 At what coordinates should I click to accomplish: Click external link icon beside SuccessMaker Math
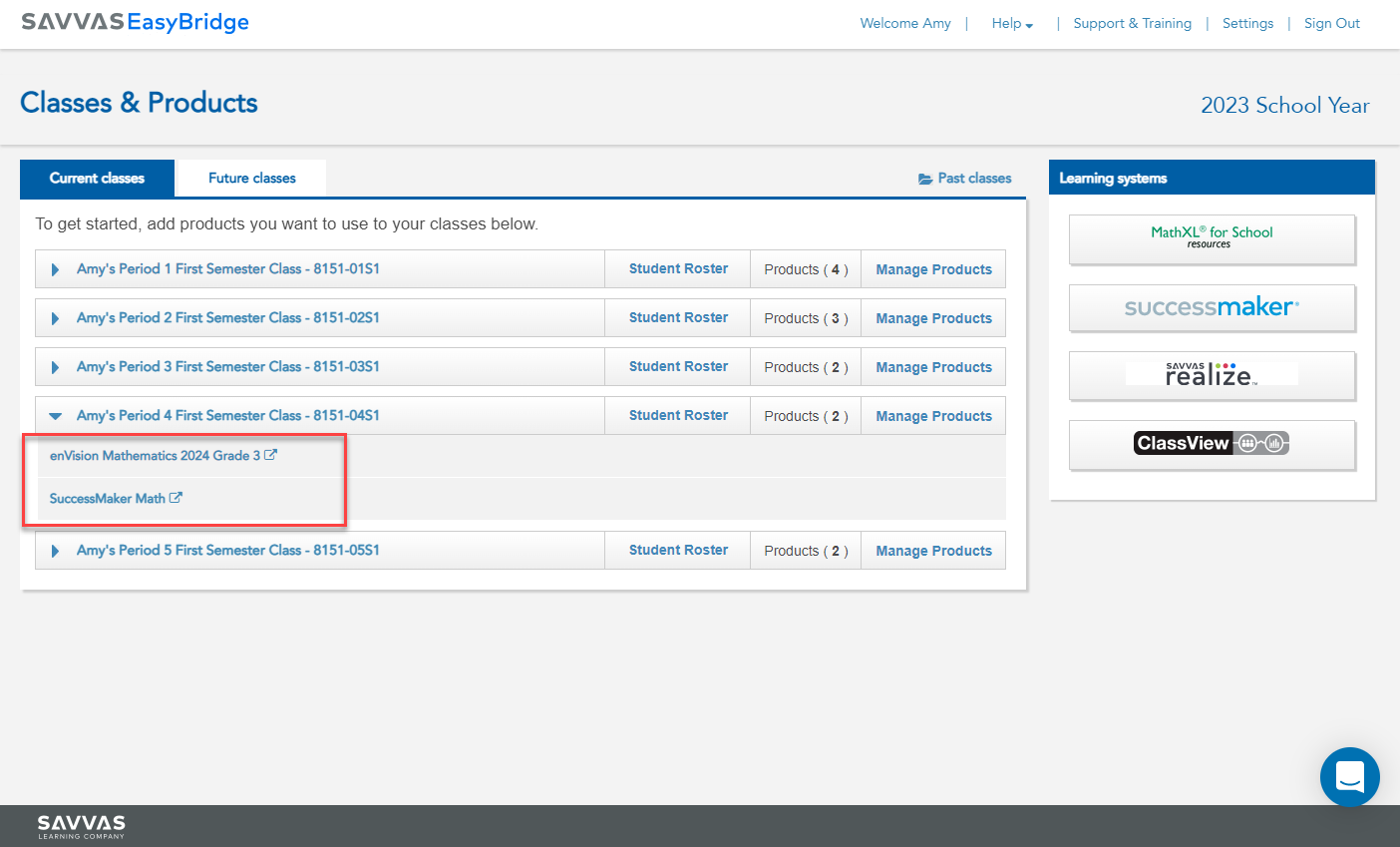click(176, 497)
